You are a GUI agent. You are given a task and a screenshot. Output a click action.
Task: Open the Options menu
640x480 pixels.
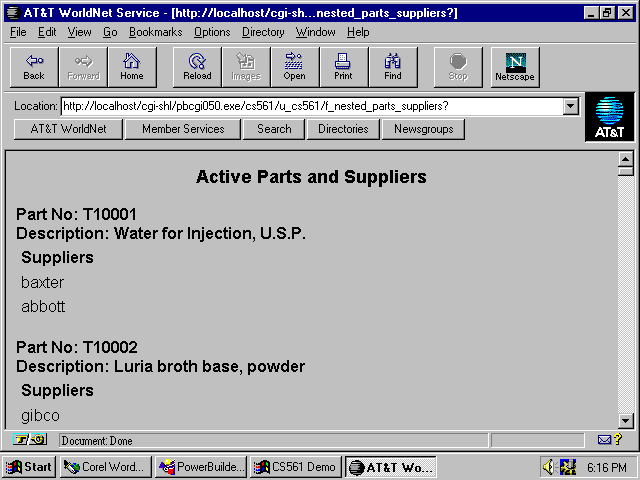pos(212,32)
